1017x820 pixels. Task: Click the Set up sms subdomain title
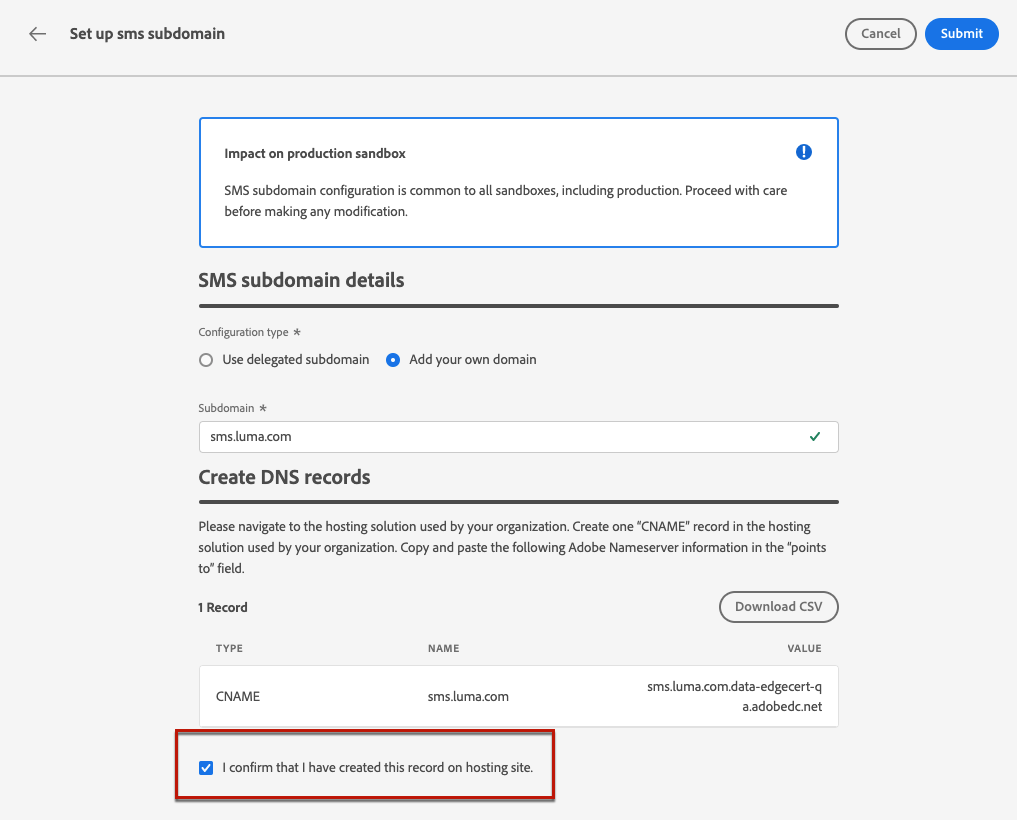point(147,34)
